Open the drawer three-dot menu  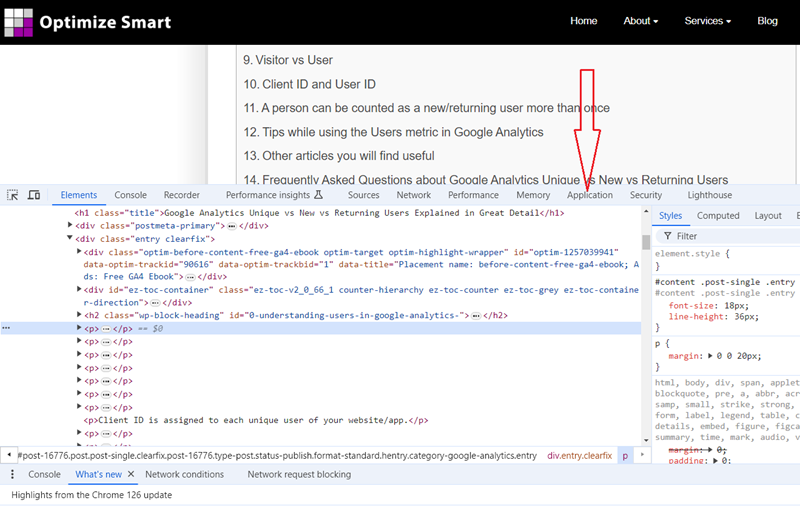(12, 474)
